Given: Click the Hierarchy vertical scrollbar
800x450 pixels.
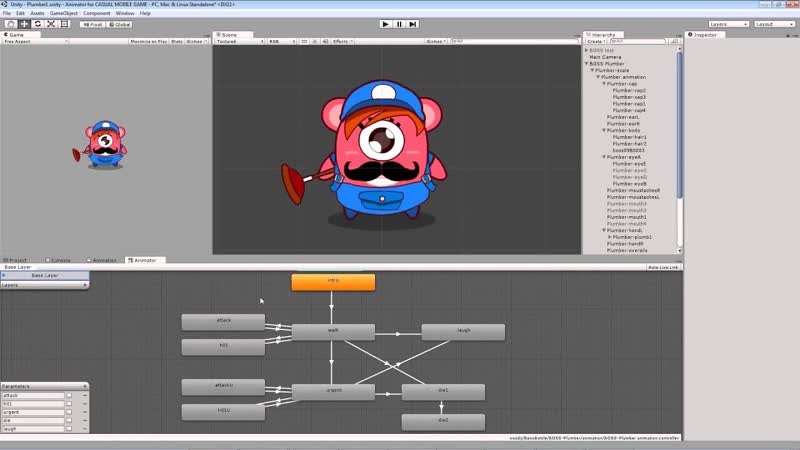Looking at the screenshot, I should tap(679, 124).
